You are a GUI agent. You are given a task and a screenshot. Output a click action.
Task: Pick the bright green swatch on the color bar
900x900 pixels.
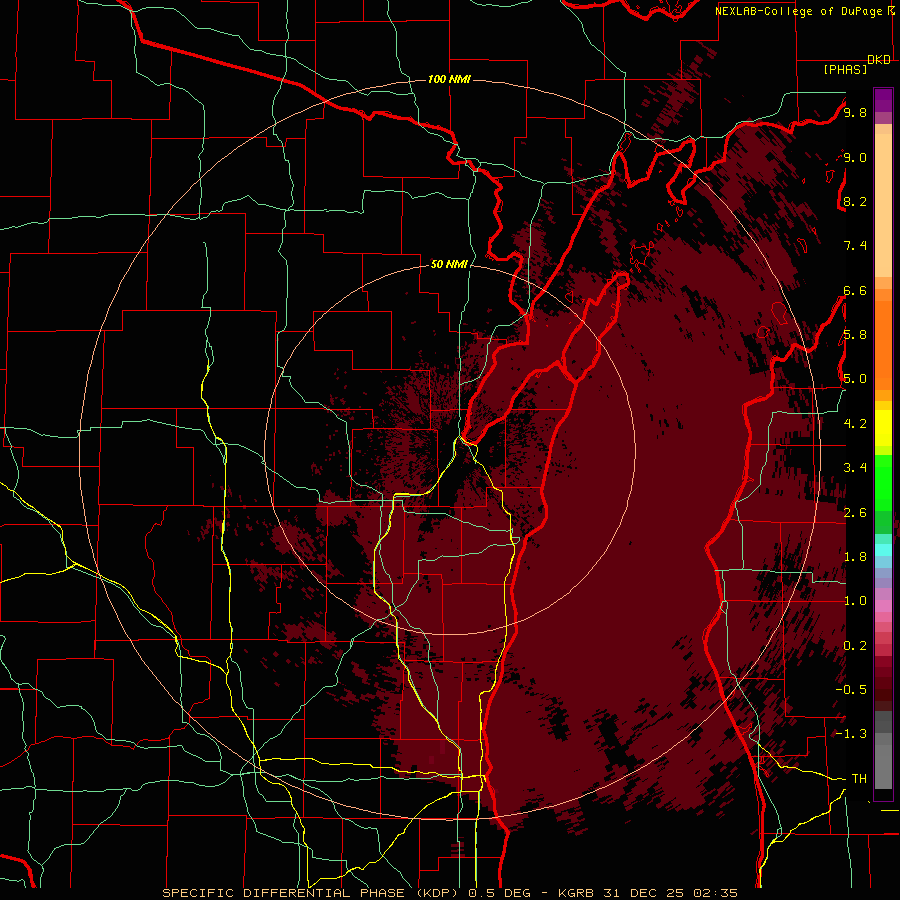(883, 482)
